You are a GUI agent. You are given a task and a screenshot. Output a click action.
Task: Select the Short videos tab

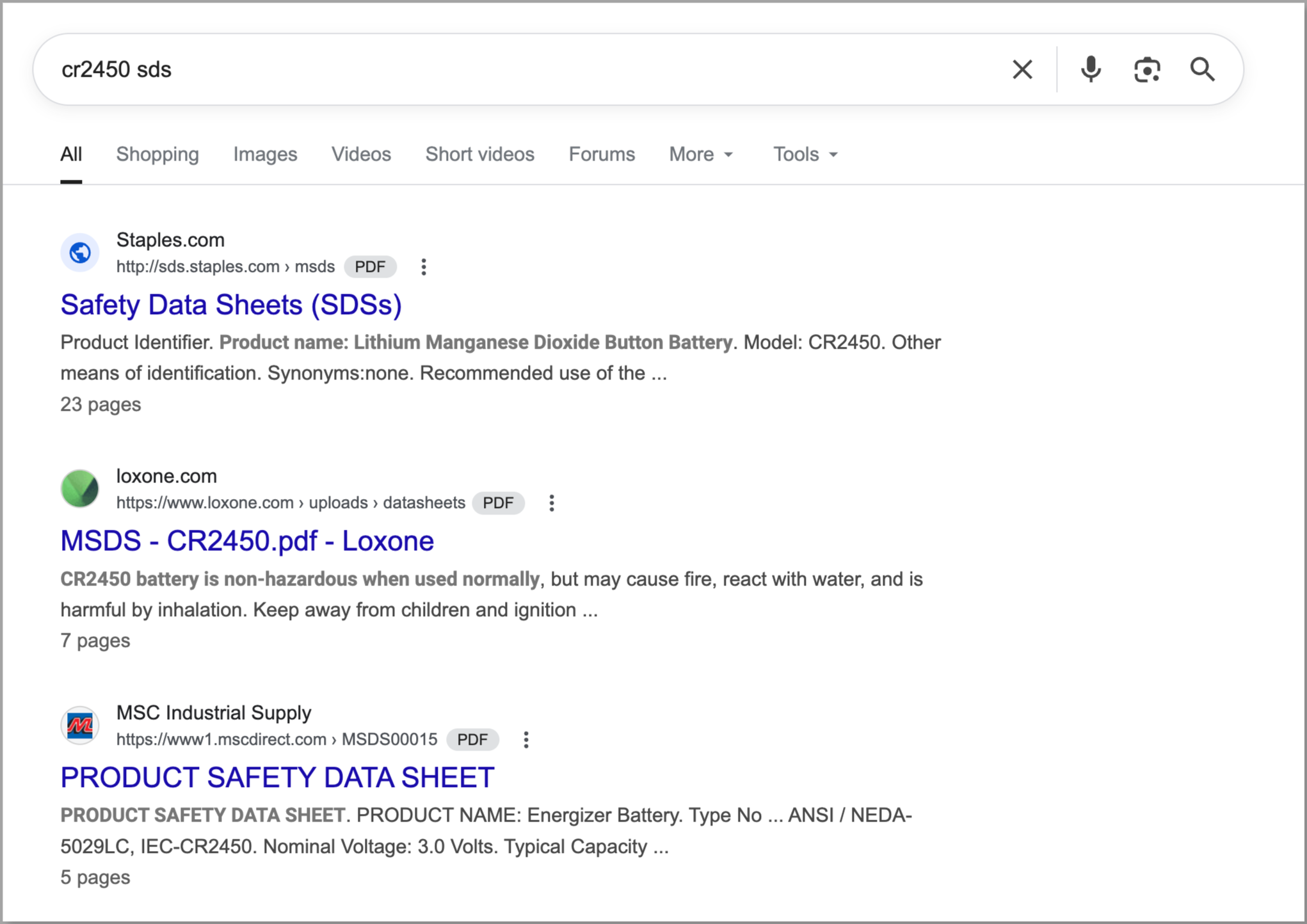click(479, 154)
